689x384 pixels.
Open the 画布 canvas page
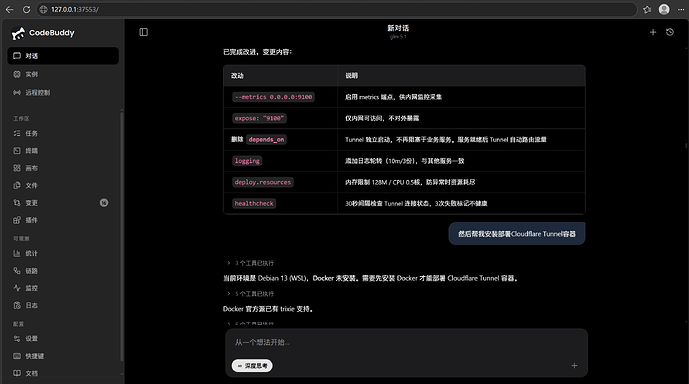(63, 168)
